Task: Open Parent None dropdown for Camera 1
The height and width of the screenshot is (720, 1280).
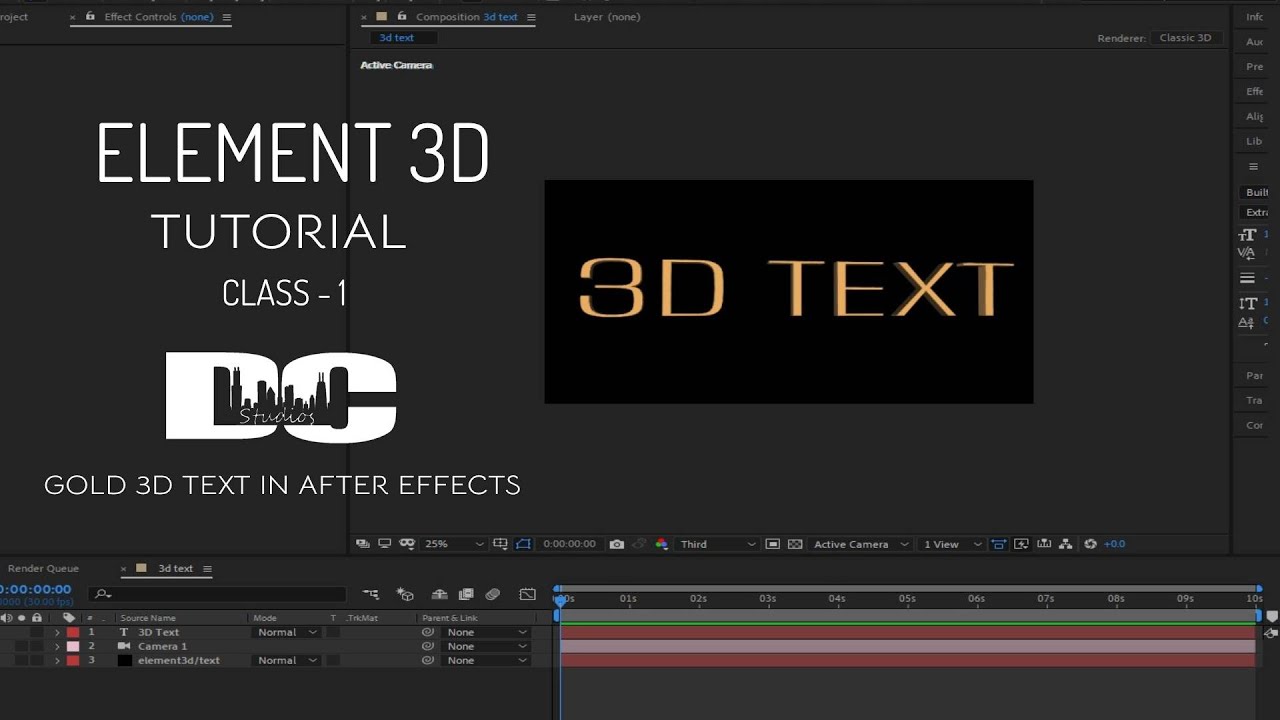Action: 484,646
